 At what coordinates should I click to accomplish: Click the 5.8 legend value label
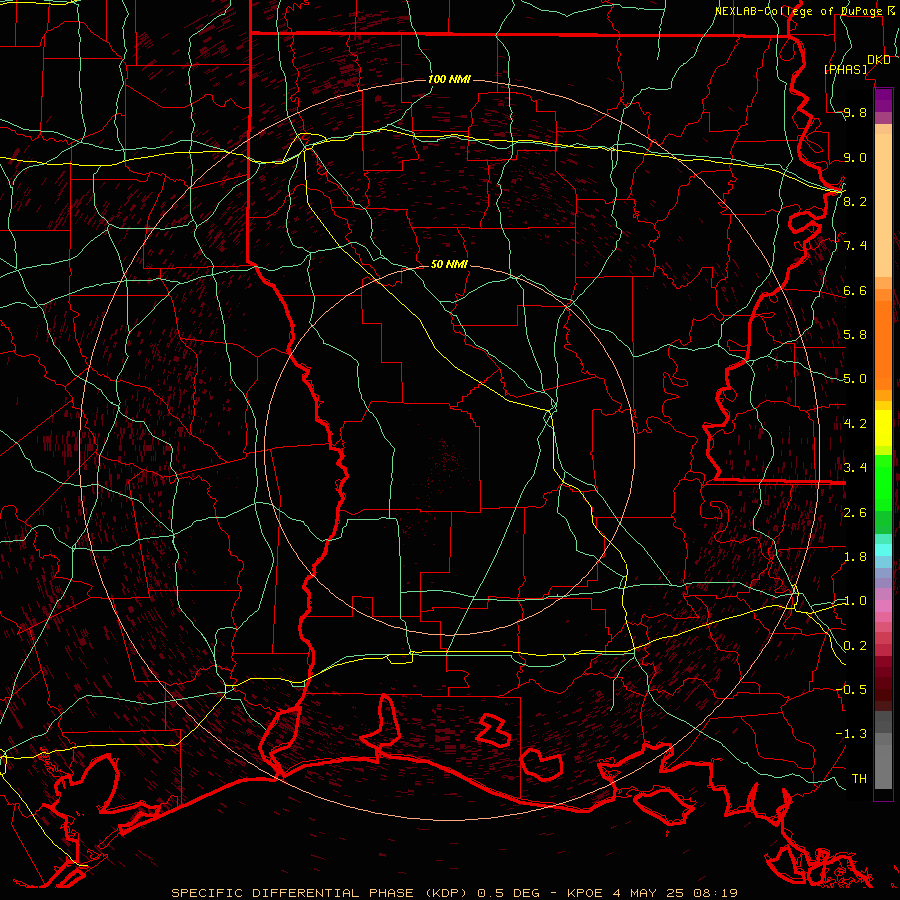855,335
